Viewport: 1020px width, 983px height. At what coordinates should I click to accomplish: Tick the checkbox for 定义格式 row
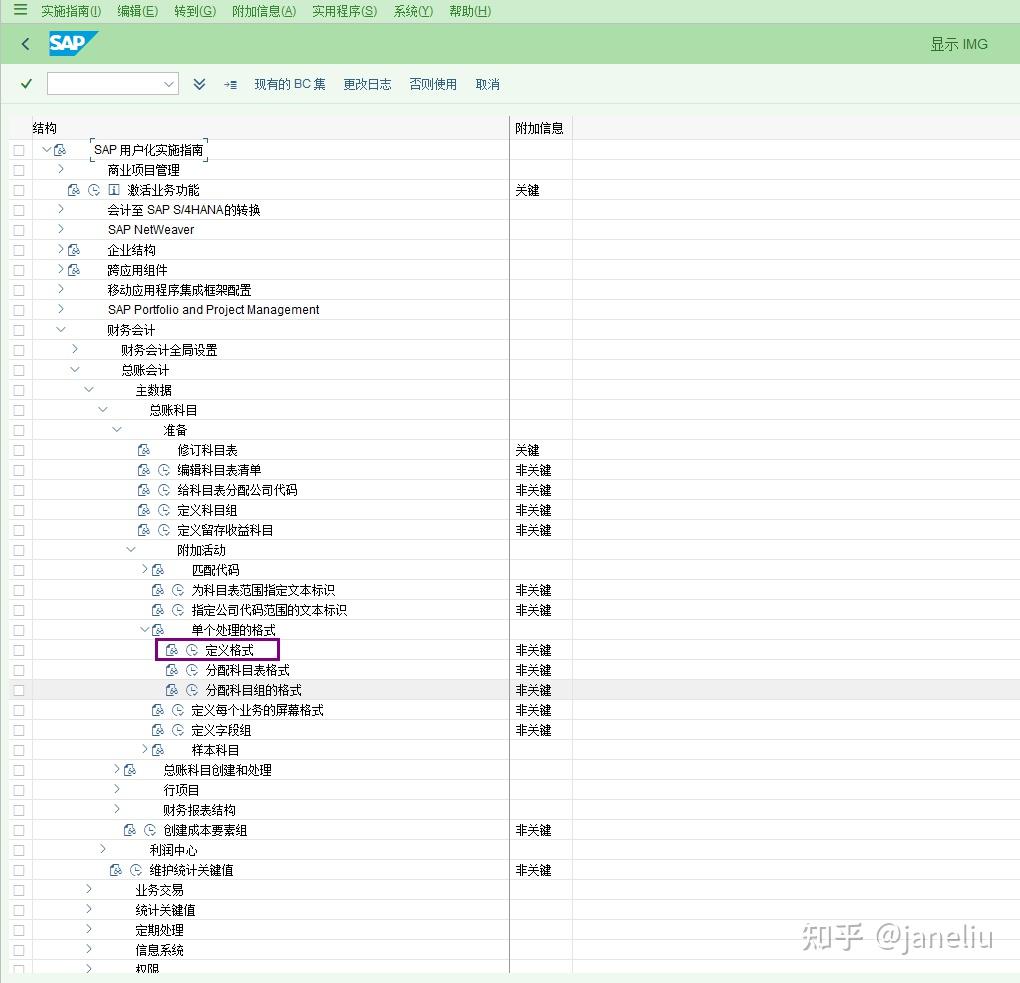click(x=17, y=650)
